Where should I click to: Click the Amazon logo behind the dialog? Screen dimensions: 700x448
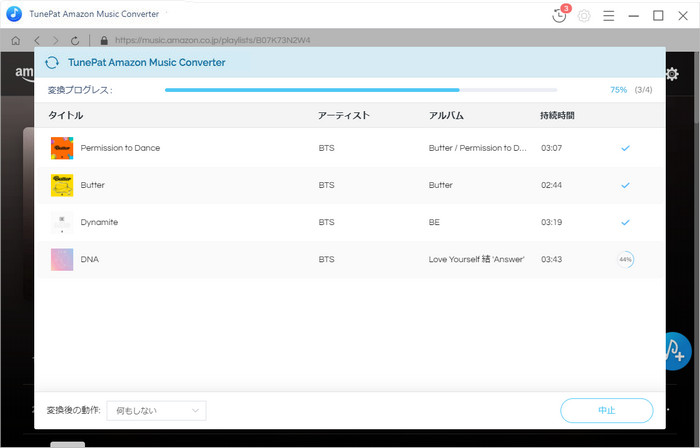[x=25, y=73]
